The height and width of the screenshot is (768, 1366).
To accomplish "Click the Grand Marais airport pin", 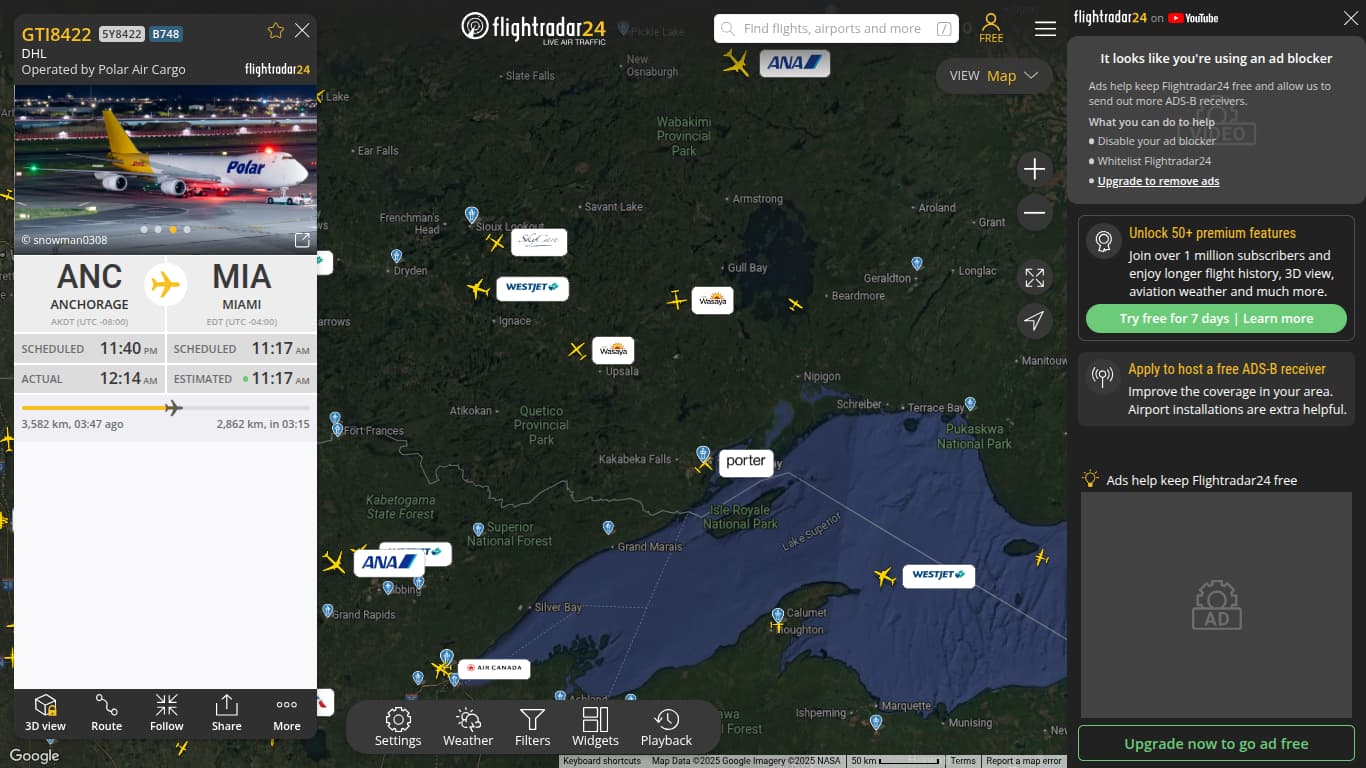I will (608, 527).
